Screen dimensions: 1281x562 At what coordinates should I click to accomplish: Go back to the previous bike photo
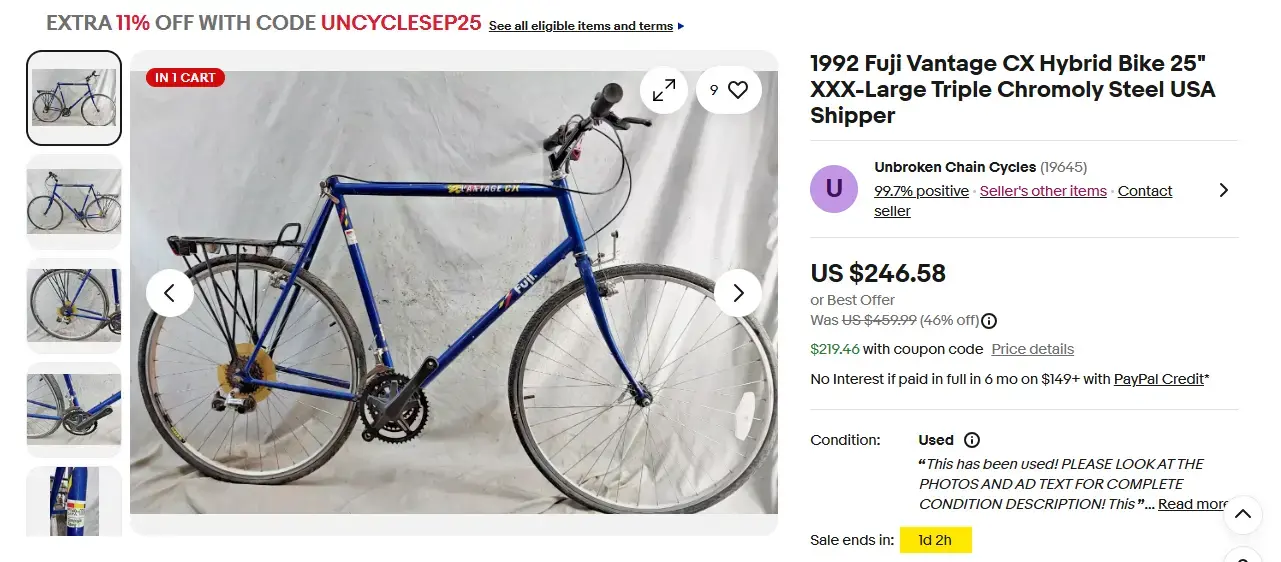tap(170, 293)
